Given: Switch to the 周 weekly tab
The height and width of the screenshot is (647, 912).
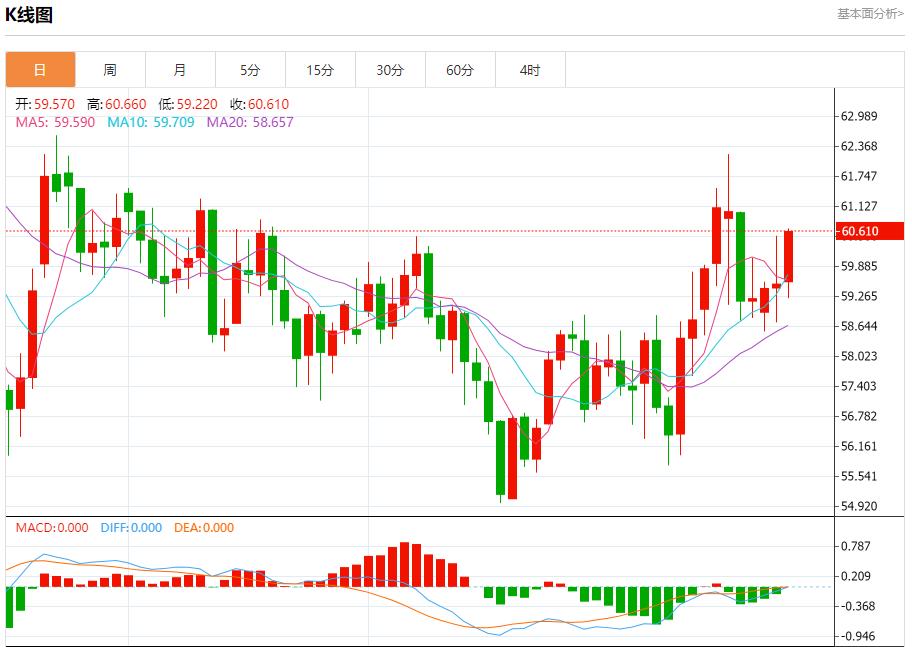Looking at the screenshot, I should click(x=110, y=70).
